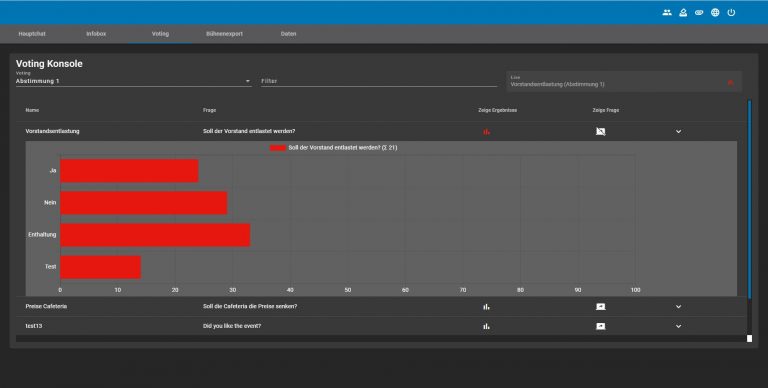Viewport: 768px width, 388px height.
Task: Click the red icon in the Live box
Action: click(730, 82)
